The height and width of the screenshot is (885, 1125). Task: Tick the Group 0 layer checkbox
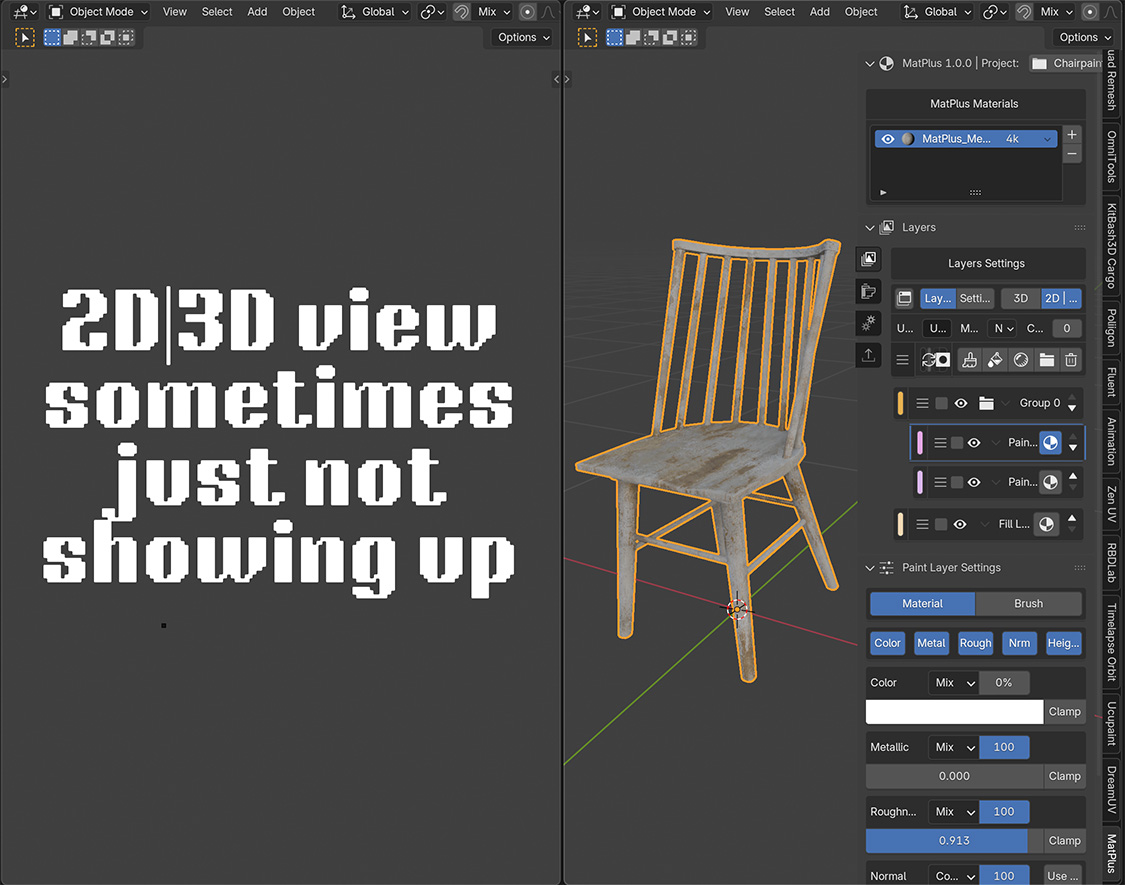(941, 403)
